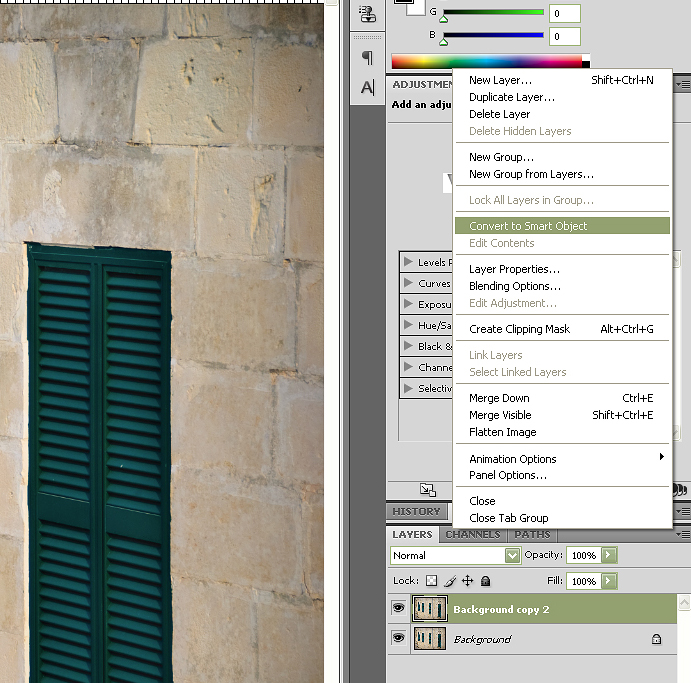Expand the Levels Presets triangle
The width and height of the screenshot is (691, 683).
pos(408,262)
